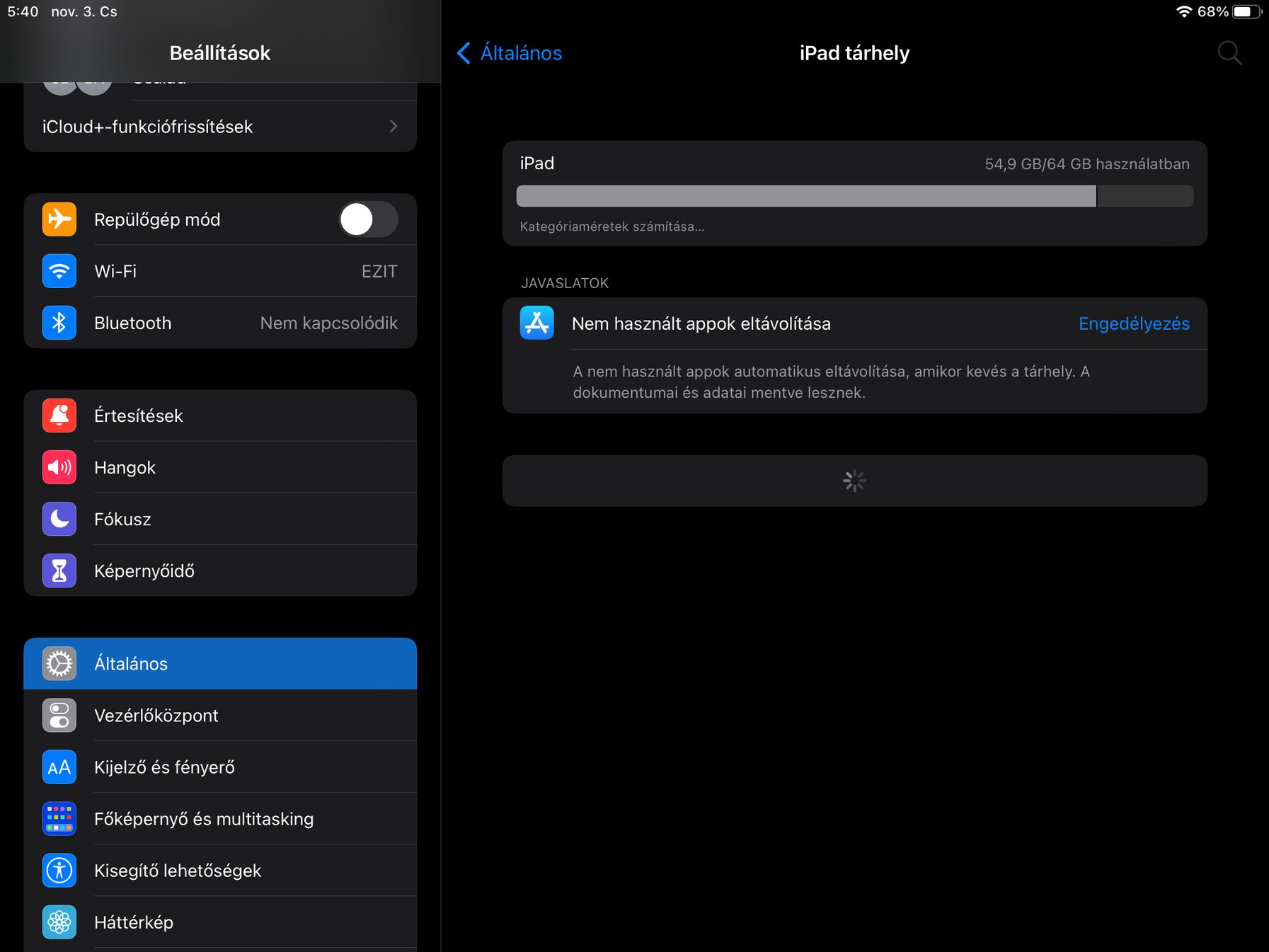Tap the Főképernyő és multitasking grid icon
1269x952 pixels.
point(59,818)
